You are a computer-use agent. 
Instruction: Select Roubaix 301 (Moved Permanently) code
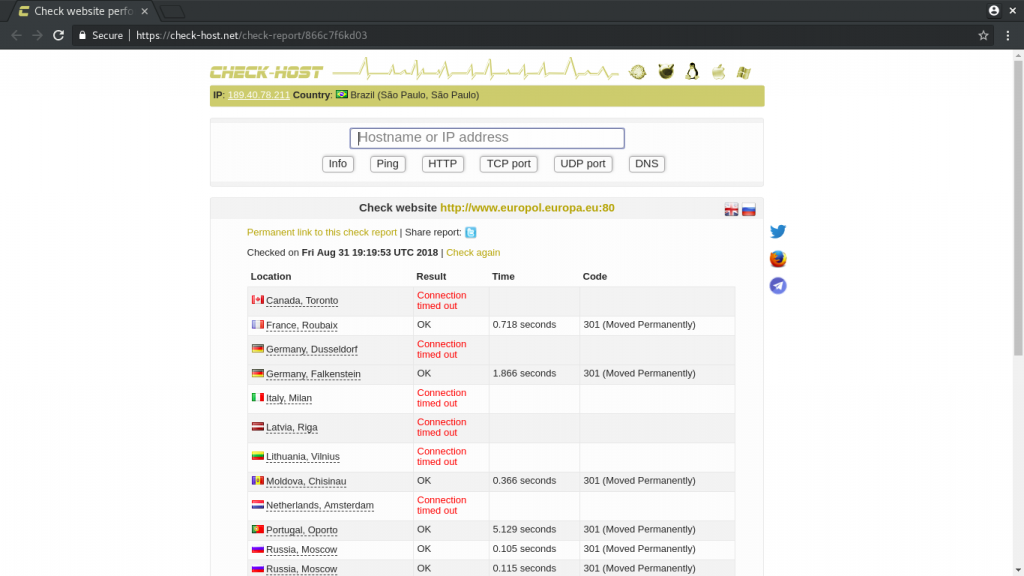tap(639, 325)
